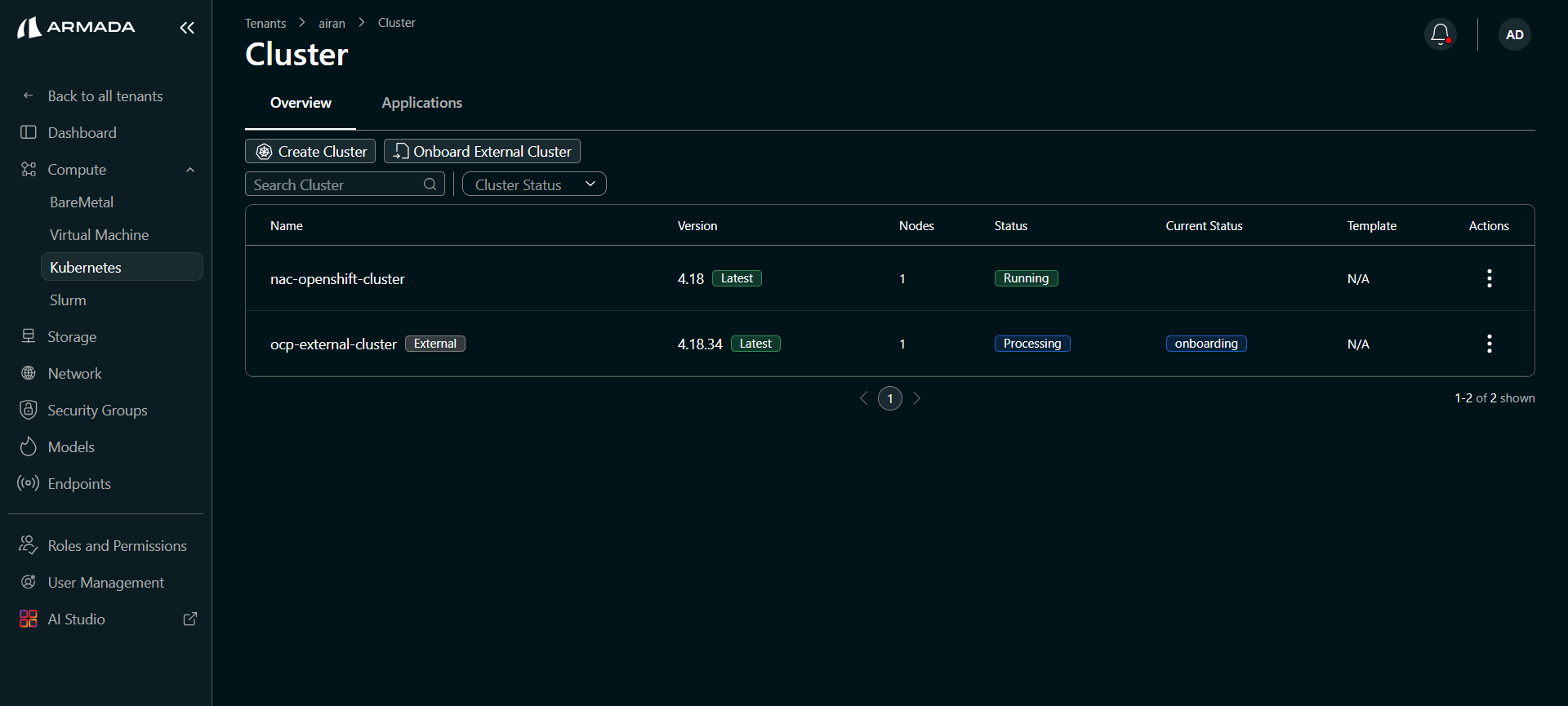Select Virtual Machine in the sidebar
Screen dimensions: 1568x706
(x=99, y=234)
